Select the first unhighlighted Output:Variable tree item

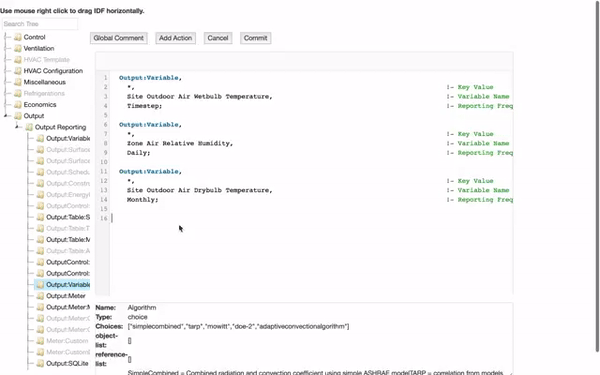tap(68, 139)
